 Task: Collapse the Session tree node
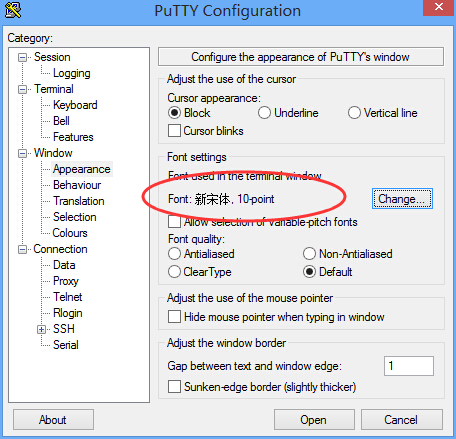tap(23, 58)
